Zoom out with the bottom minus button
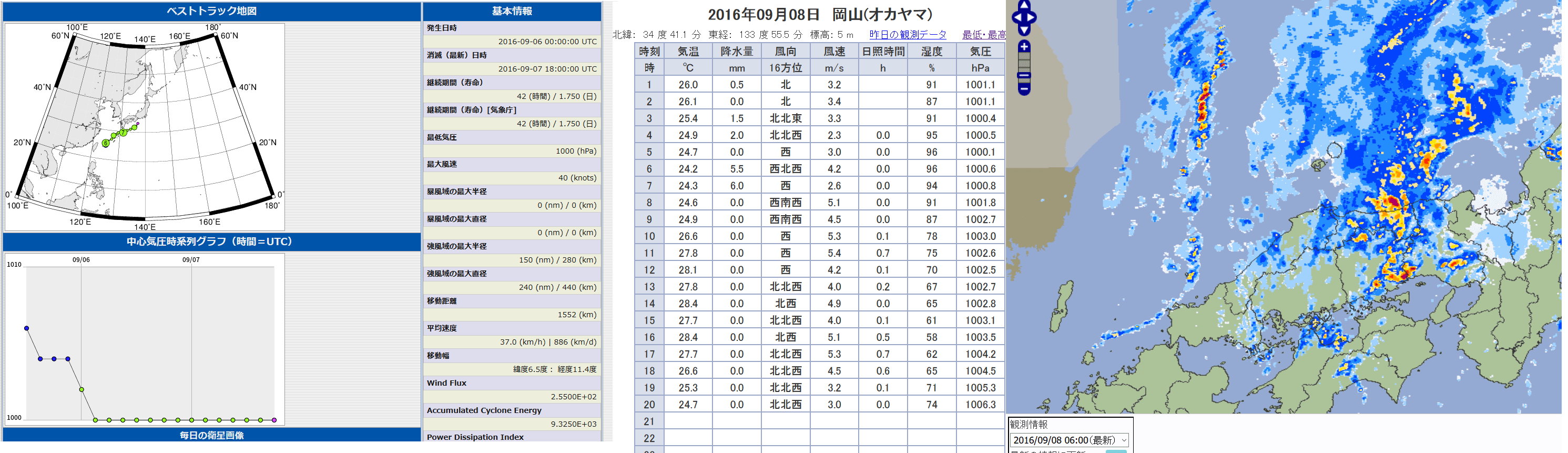 (1024, 89)
